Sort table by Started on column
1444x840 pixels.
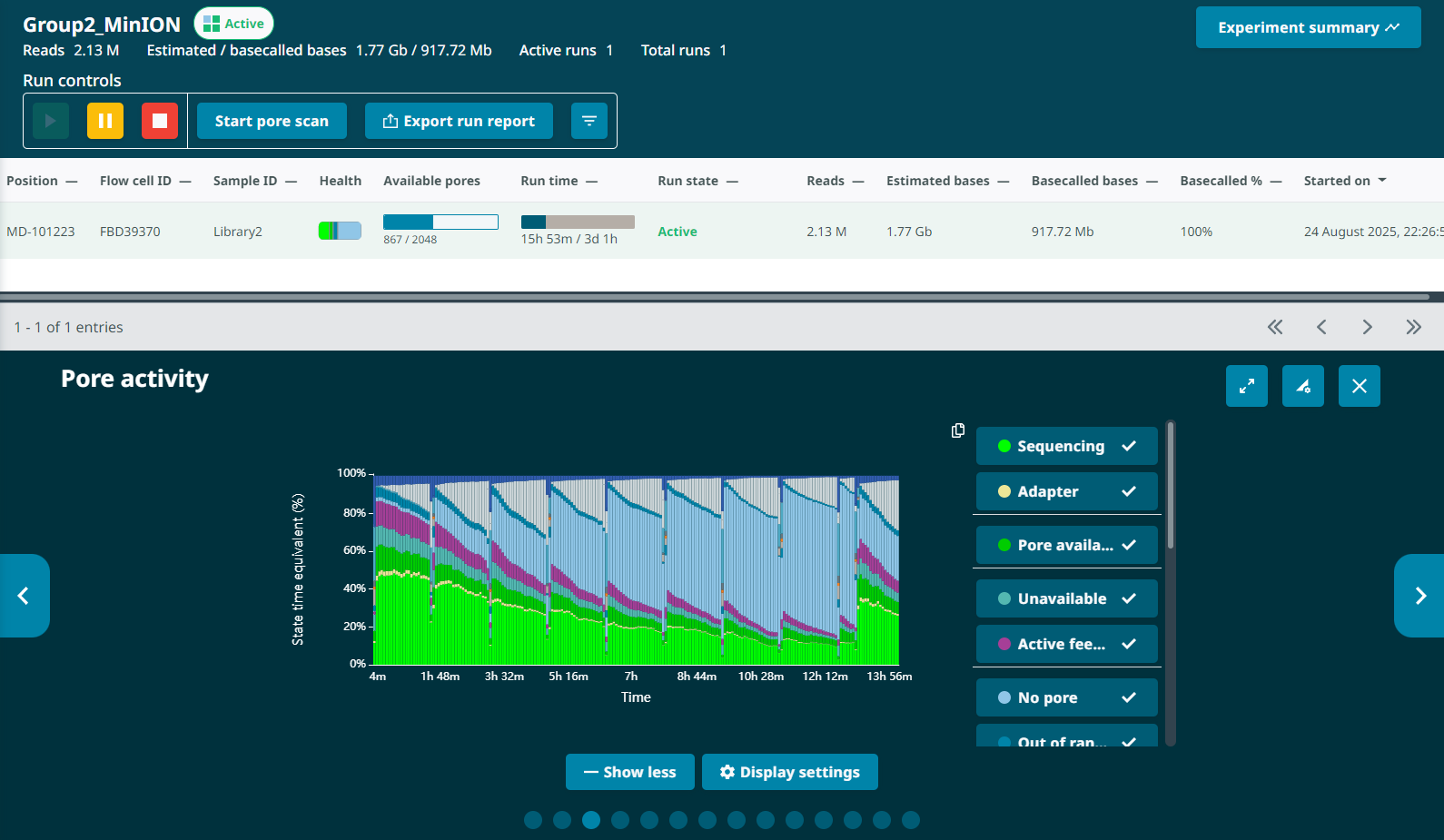pos(1344,181)
